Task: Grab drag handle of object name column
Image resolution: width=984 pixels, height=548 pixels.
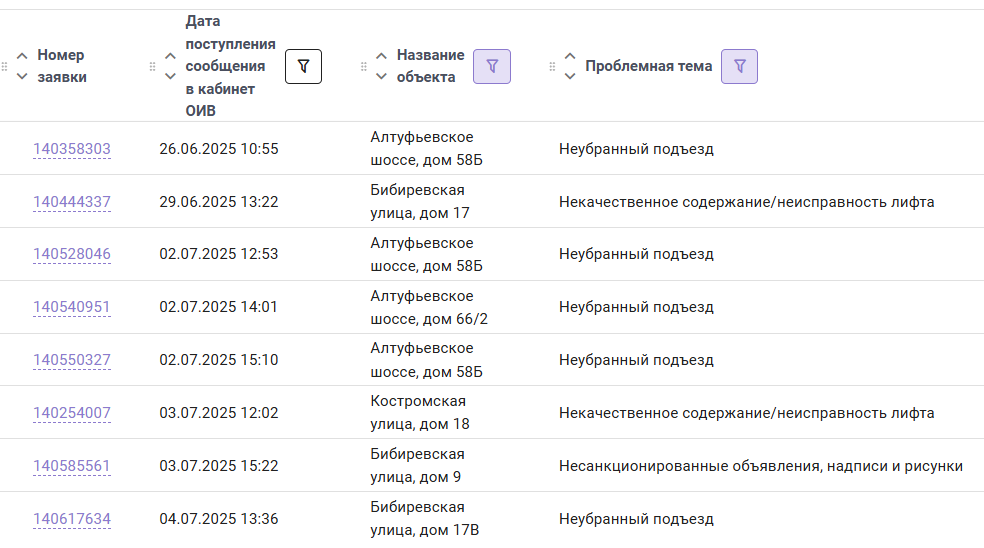Action: click(x=363, y=67)
